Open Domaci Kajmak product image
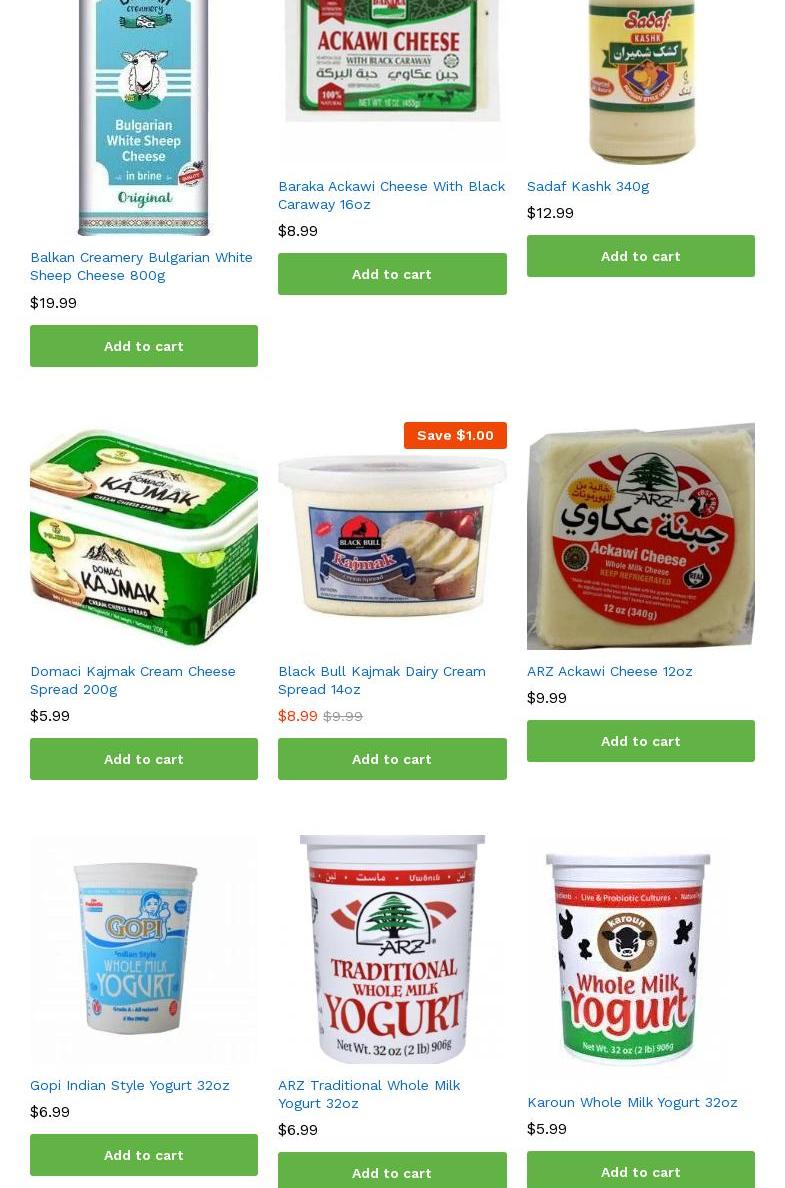Image resolution: width=785 pixels, height=1188 pixels. tap(144, 536)
